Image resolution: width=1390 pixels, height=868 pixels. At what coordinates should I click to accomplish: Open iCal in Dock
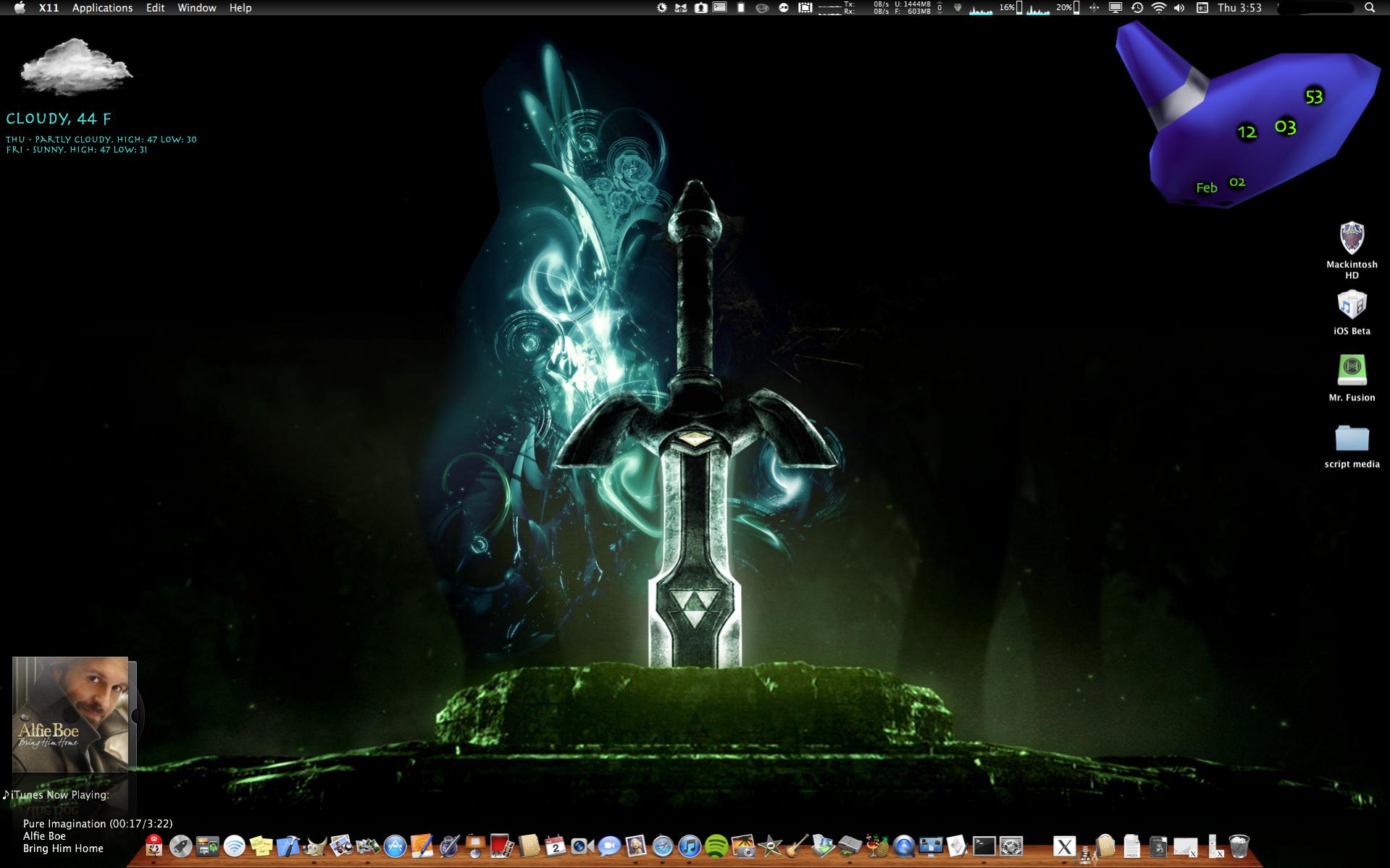point(556,846)
